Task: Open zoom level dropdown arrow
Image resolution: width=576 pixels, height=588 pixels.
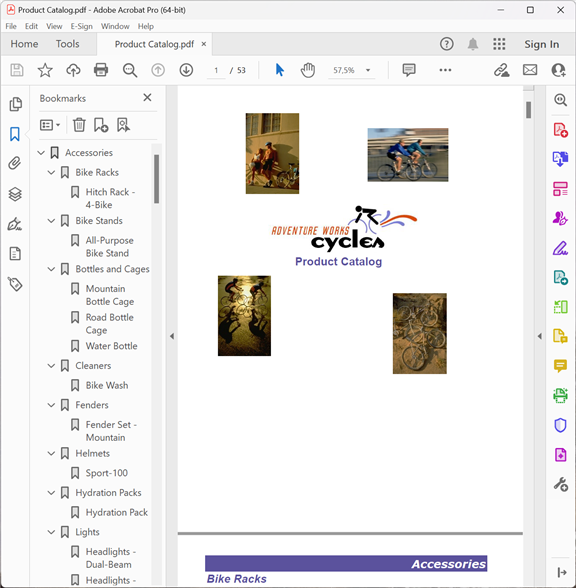Action: 368,70
